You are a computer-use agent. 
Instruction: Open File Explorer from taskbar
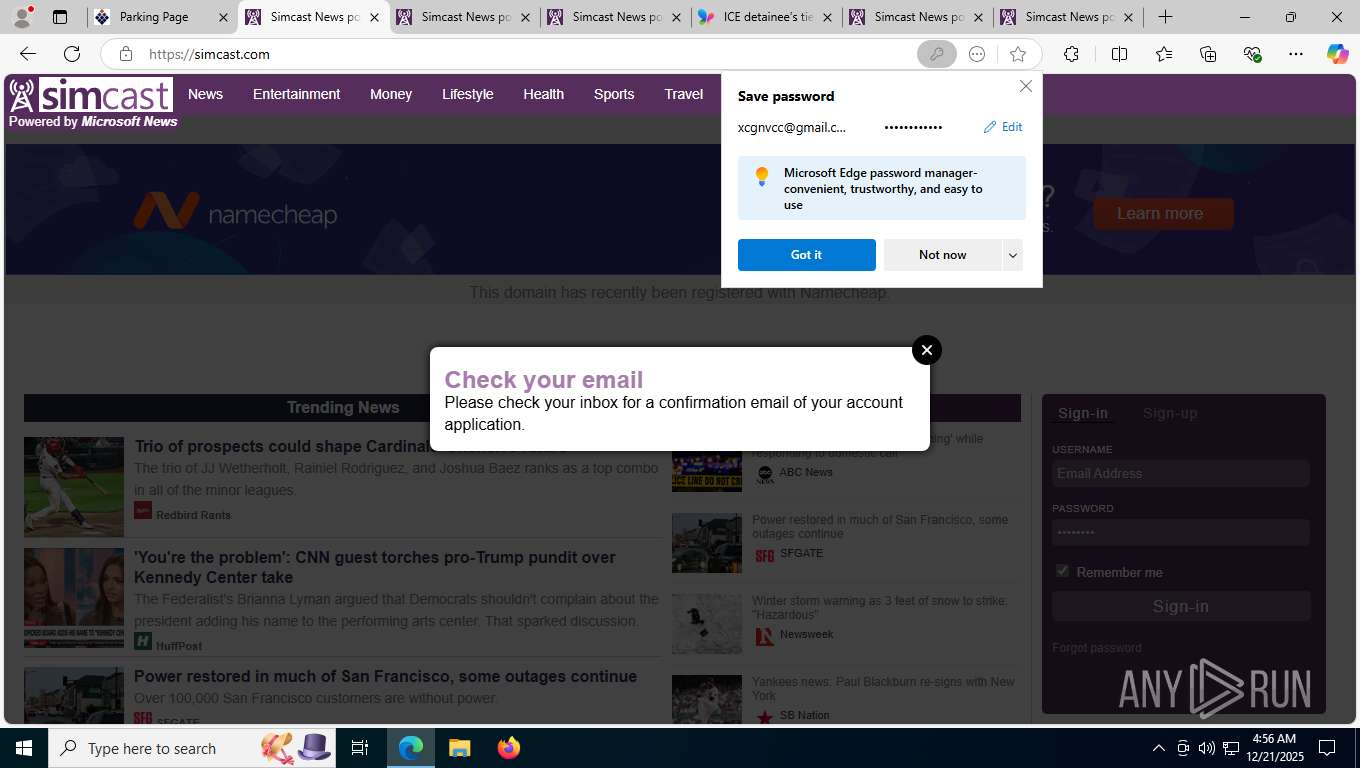coord(459,748)
